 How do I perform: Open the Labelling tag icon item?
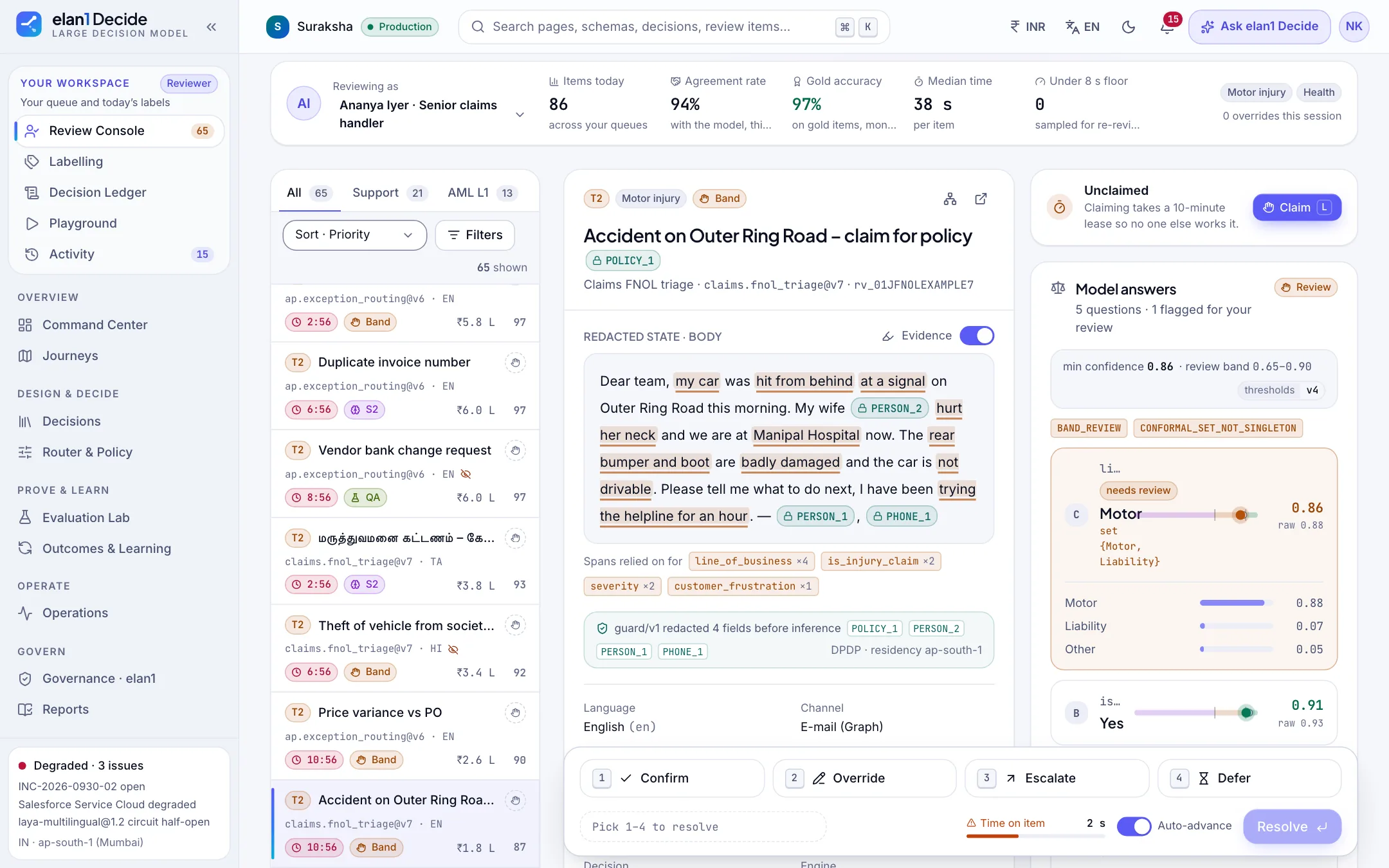[120, 161]
